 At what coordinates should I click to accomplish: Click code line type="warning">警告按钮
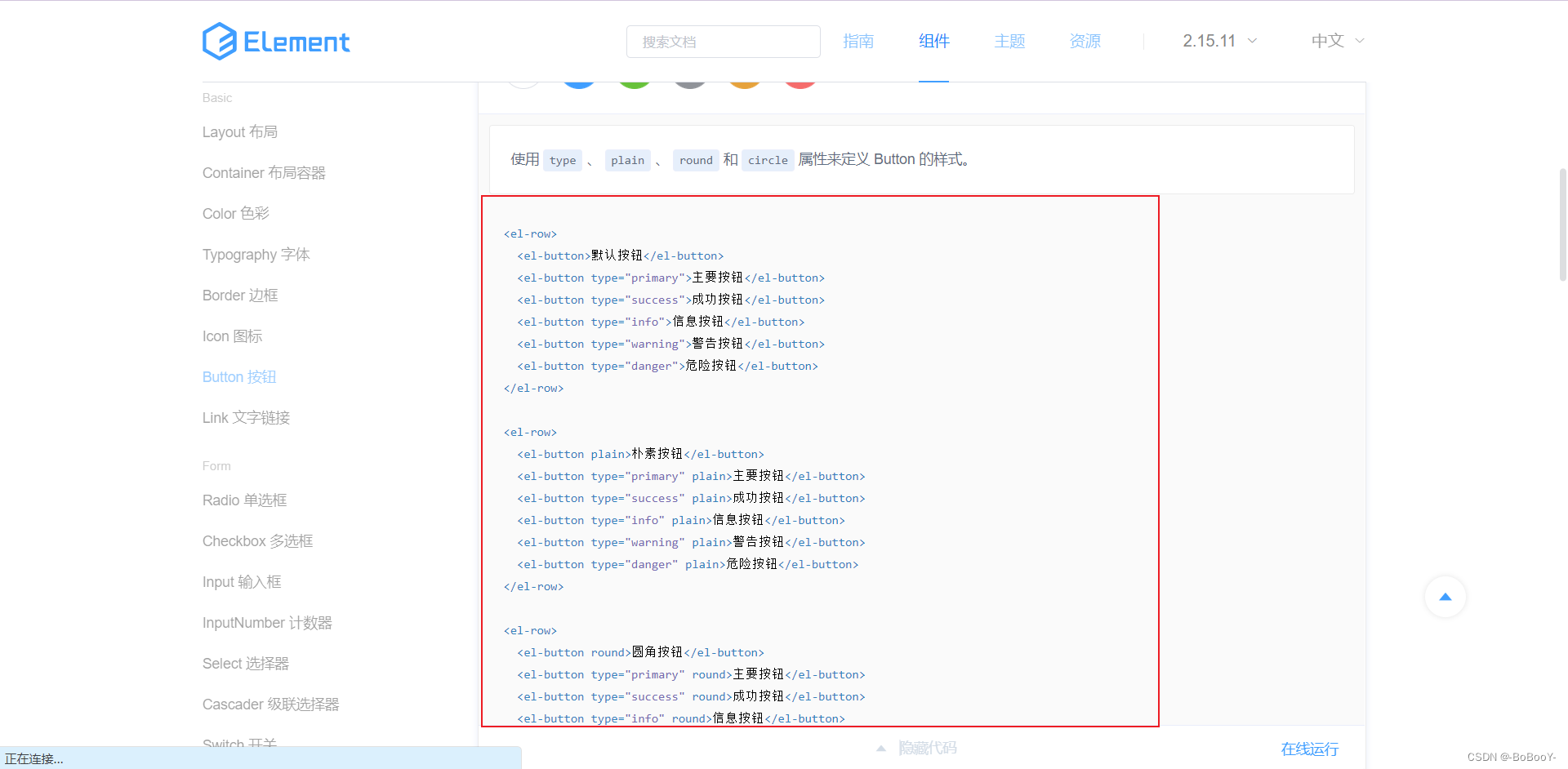coord(671,344)
